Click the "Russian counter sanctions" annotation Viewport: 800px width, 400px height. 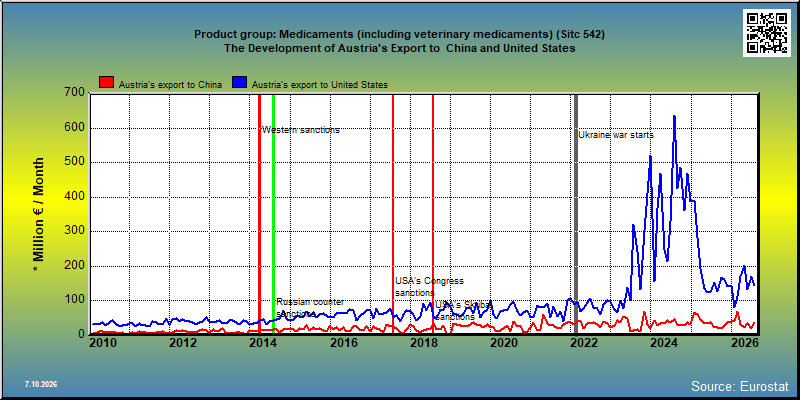coord(310,307)
